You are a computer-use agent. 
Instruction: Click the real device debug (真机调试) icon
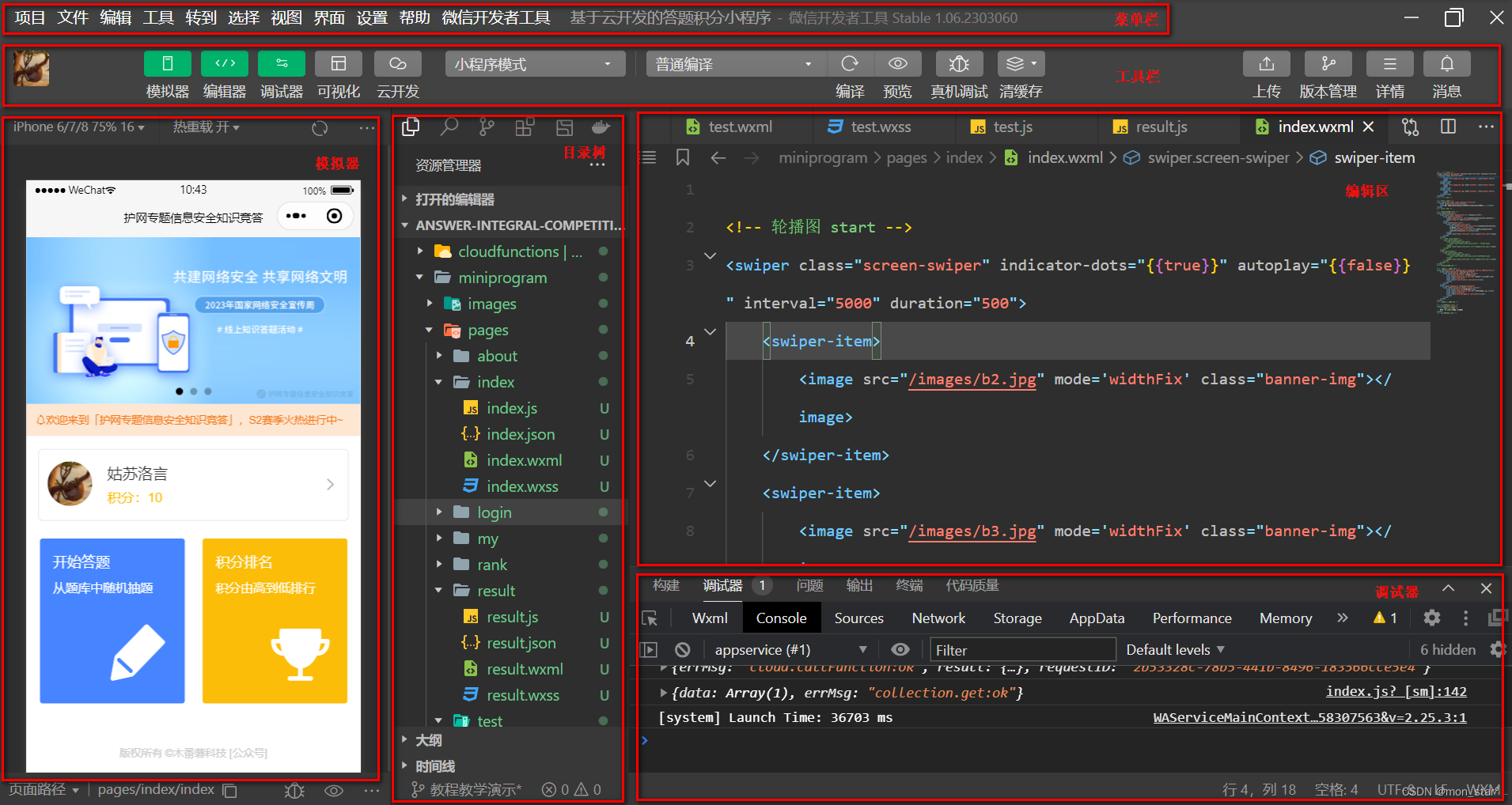959,64
